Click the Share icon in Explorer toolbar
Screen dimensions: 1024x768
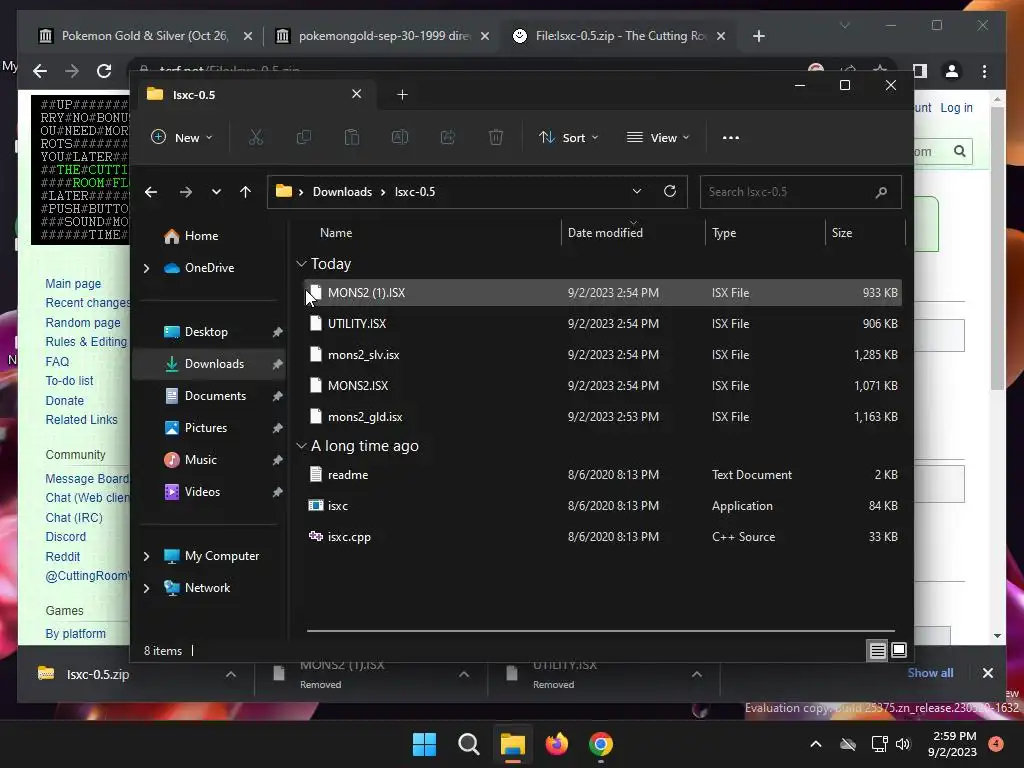tap(448, 137)
